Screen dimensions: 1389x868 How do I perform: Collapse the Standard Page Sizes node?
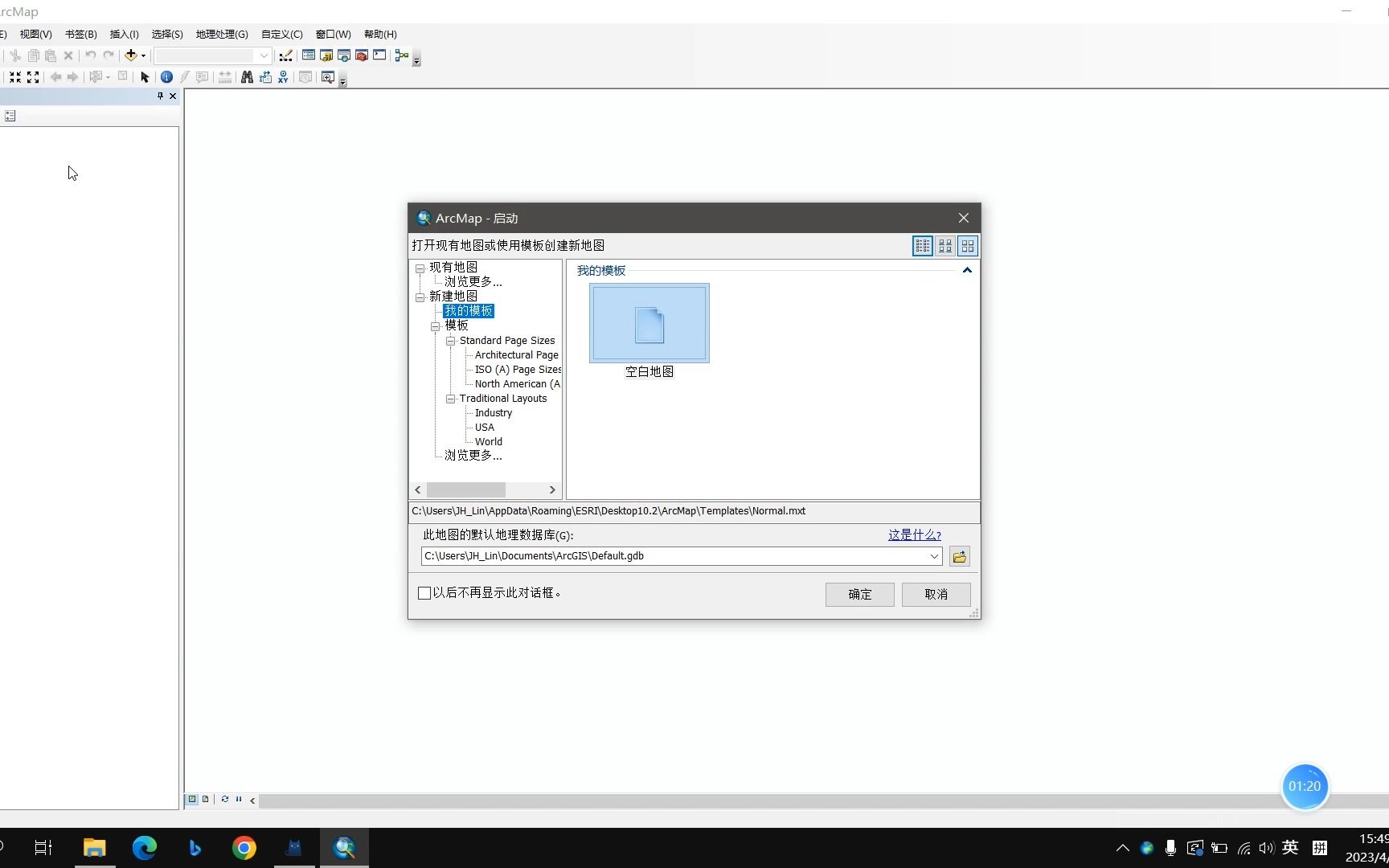click(x=450, y=341)
